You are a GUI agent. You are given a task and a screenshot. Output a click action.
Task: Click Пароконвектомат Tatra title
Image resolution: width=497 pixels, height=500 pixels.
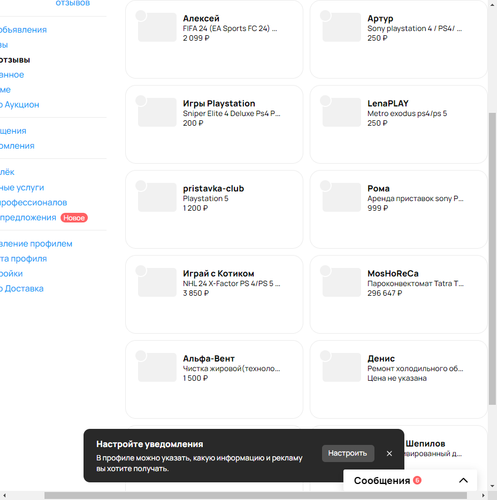415,283
